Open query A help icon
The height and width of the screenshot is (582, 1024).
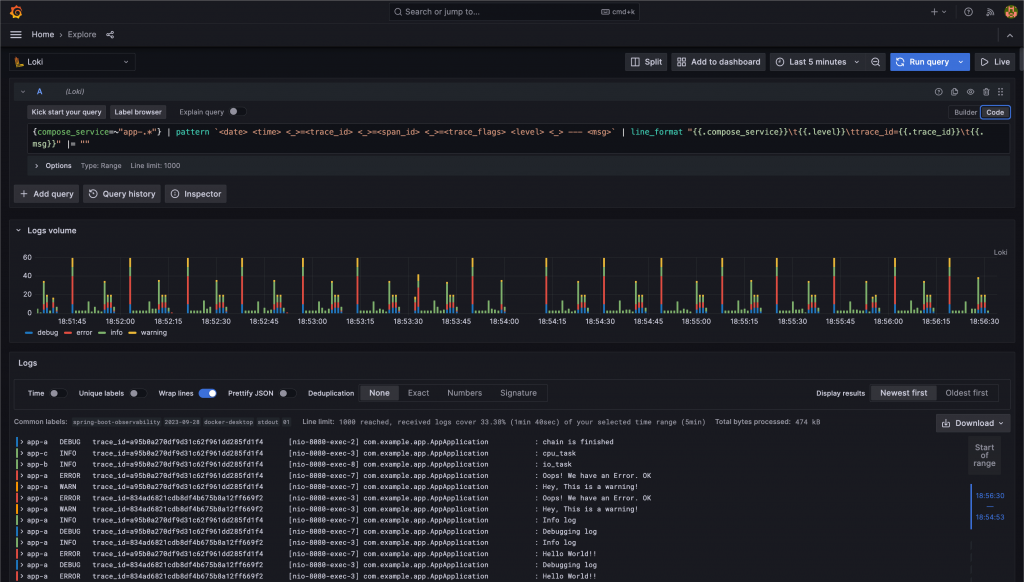(x=938, y=92)
